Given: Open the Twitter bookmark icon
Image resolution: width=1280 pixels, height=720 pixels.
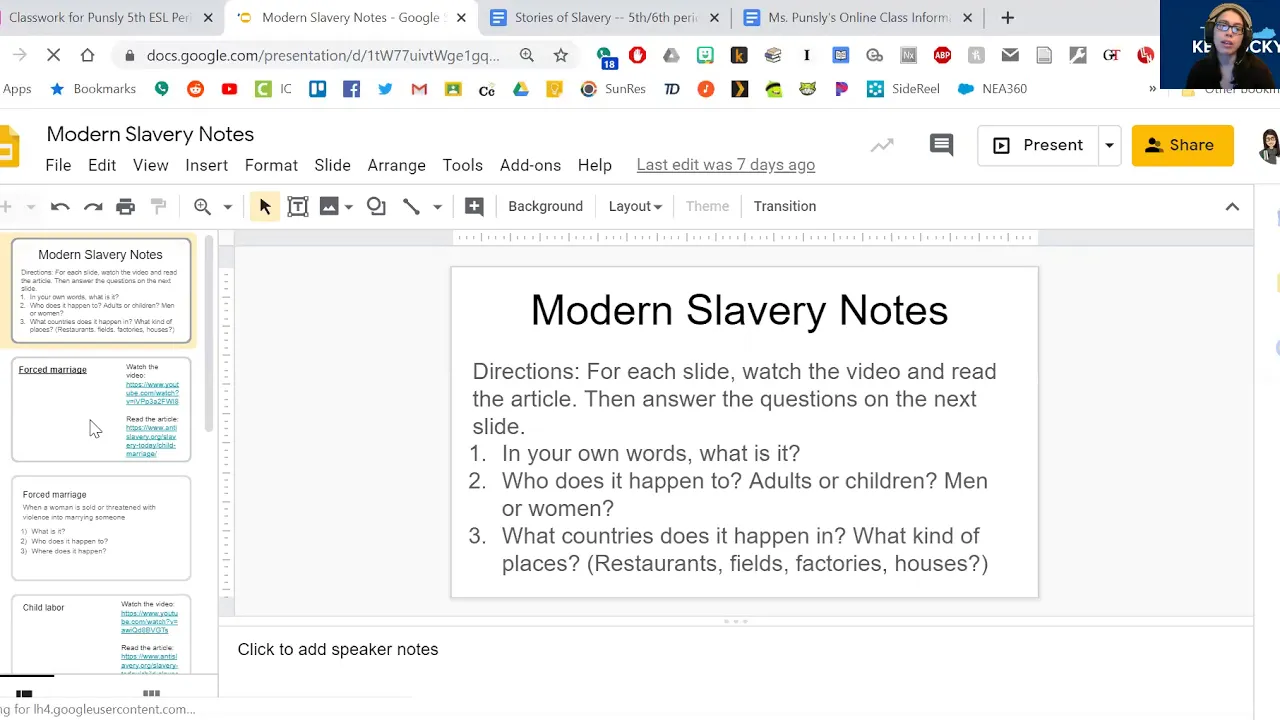Looking at the screenshot, I should point(385,89).
